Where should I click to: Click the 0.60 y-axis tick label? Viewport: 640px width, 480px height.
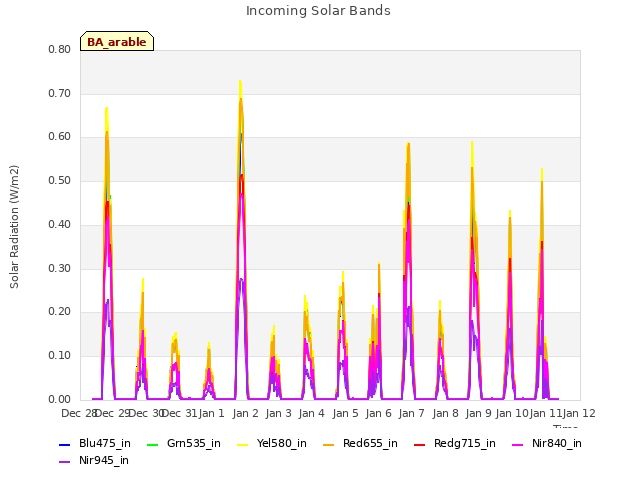pos(60,137)
